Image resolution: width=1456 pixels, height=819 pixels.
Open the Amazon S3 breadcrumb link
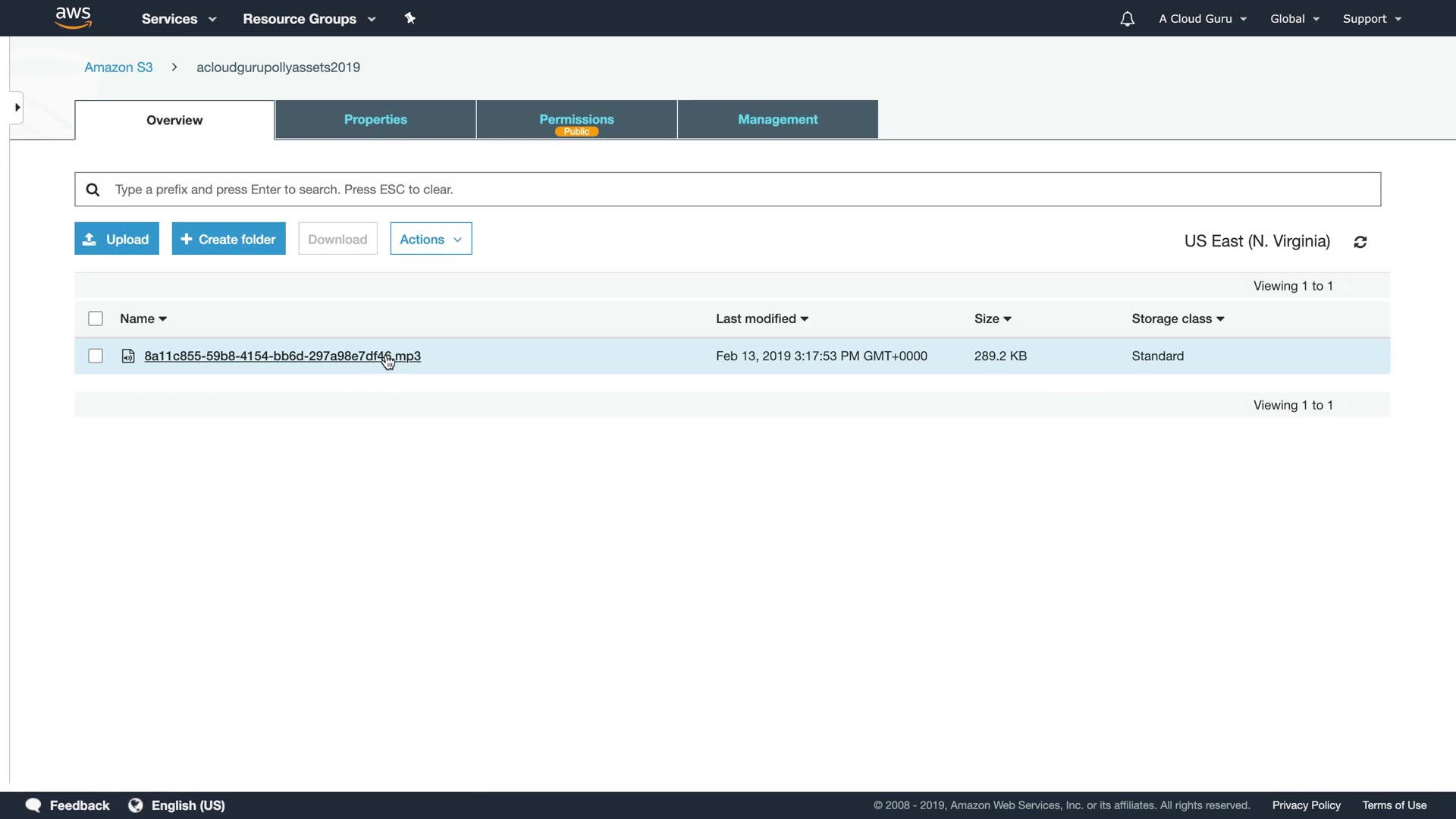[x=118, y=67]
